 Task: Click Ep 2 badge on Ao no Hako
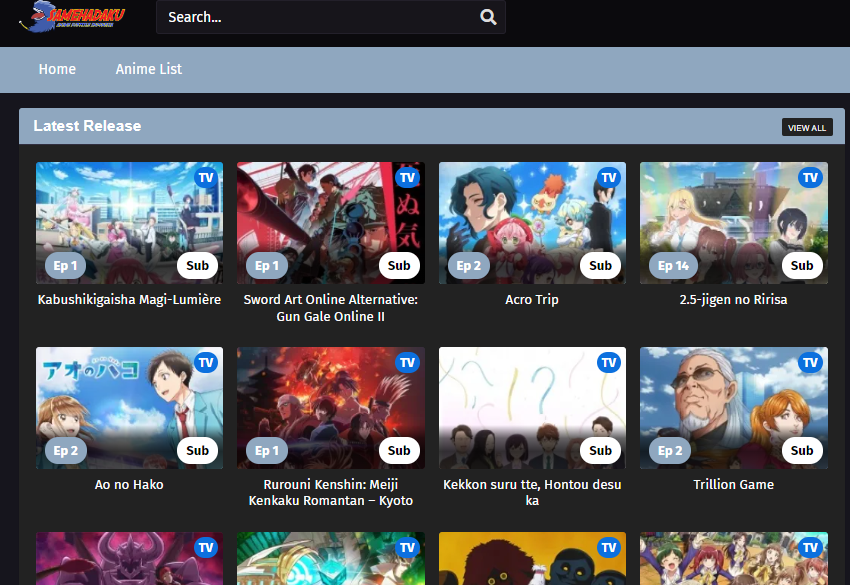[x=66, y=451]
